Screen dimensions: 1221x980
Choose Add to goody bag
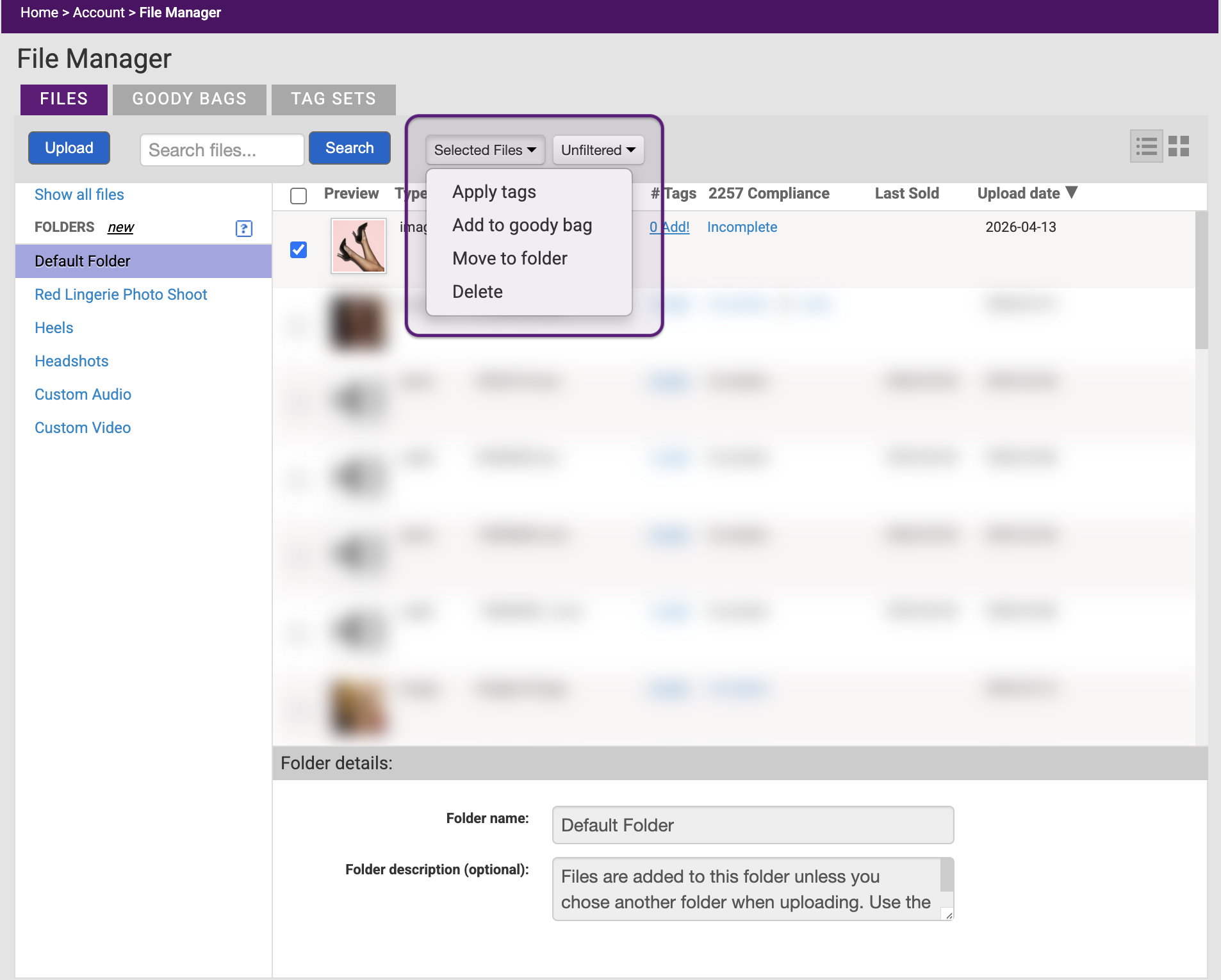point(522,225)
